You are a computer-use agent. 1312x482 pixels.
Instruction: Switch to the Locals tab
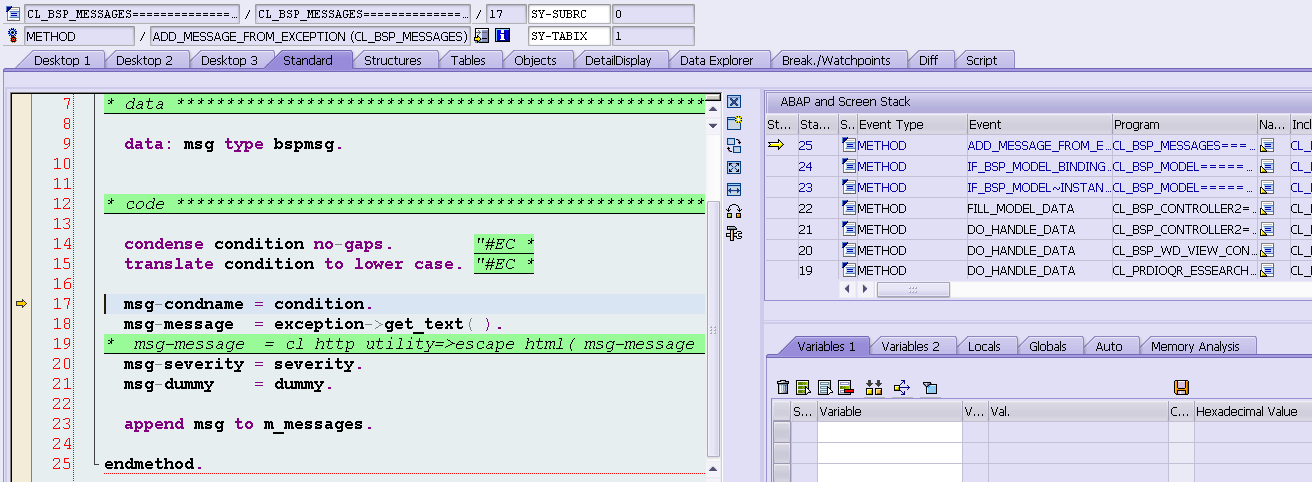[x=984, y=346]
